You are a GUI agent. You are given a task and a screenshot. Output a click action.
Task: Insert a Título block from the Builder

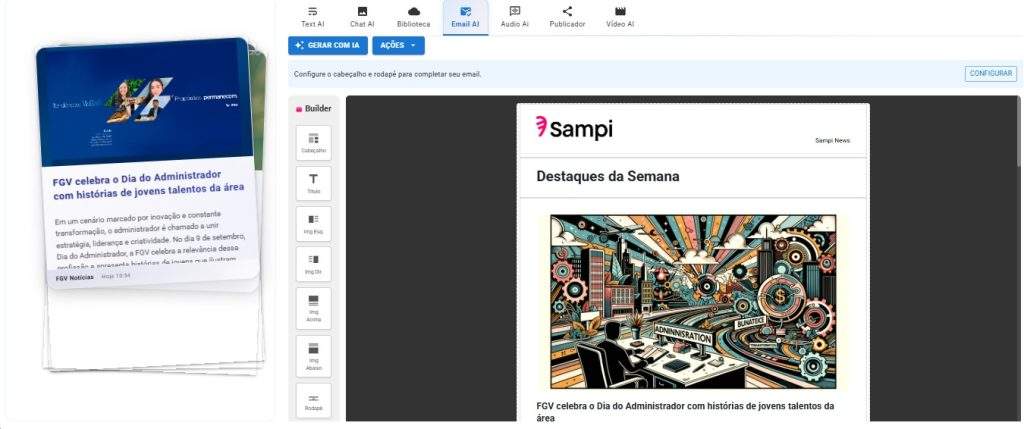pyautogui.click(x=313, y=183)
